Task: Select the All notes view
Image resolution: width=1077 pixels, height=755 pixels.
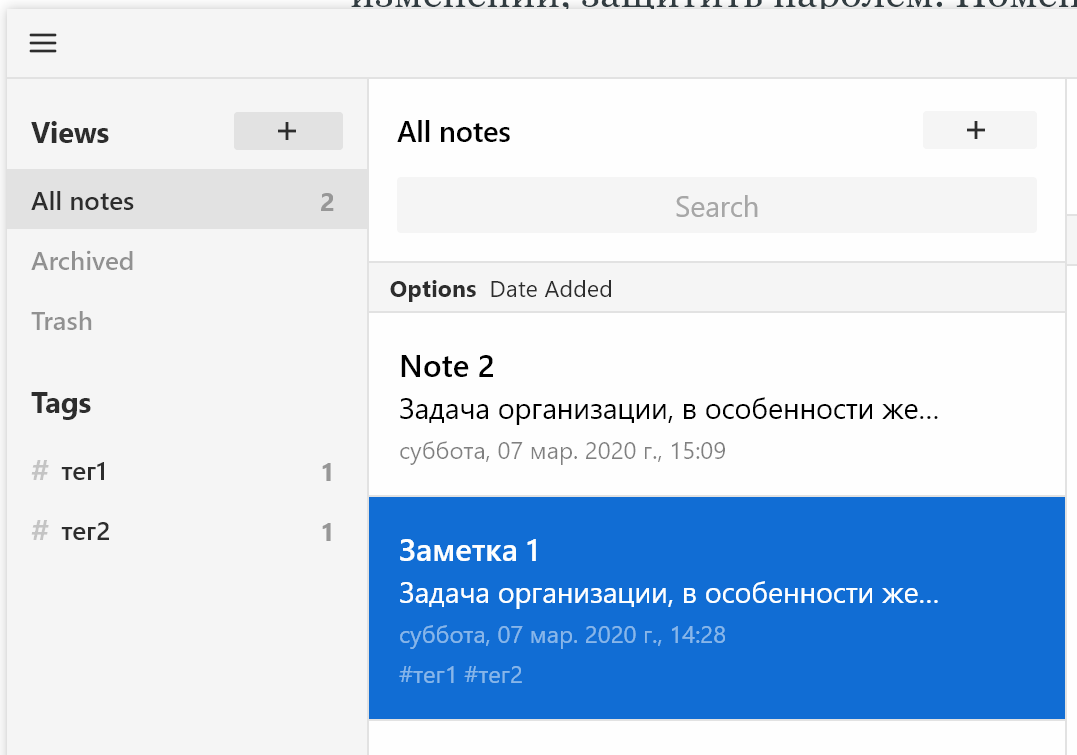Action: (x=187, y=201)
